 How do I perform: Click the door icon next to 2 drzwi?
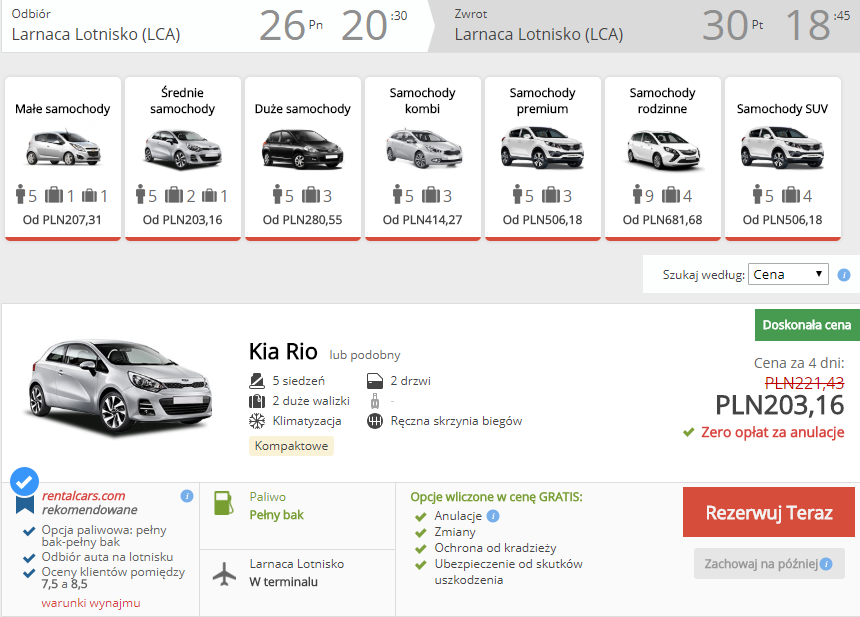click(375, 381)
